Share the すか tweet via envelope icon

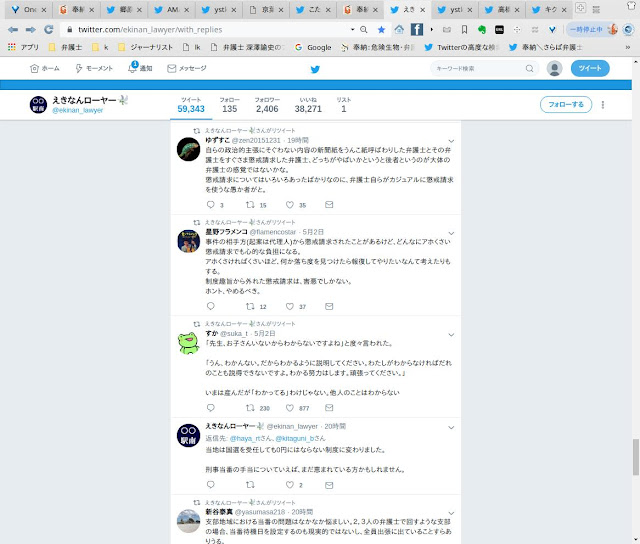click(x=329, y=408)
